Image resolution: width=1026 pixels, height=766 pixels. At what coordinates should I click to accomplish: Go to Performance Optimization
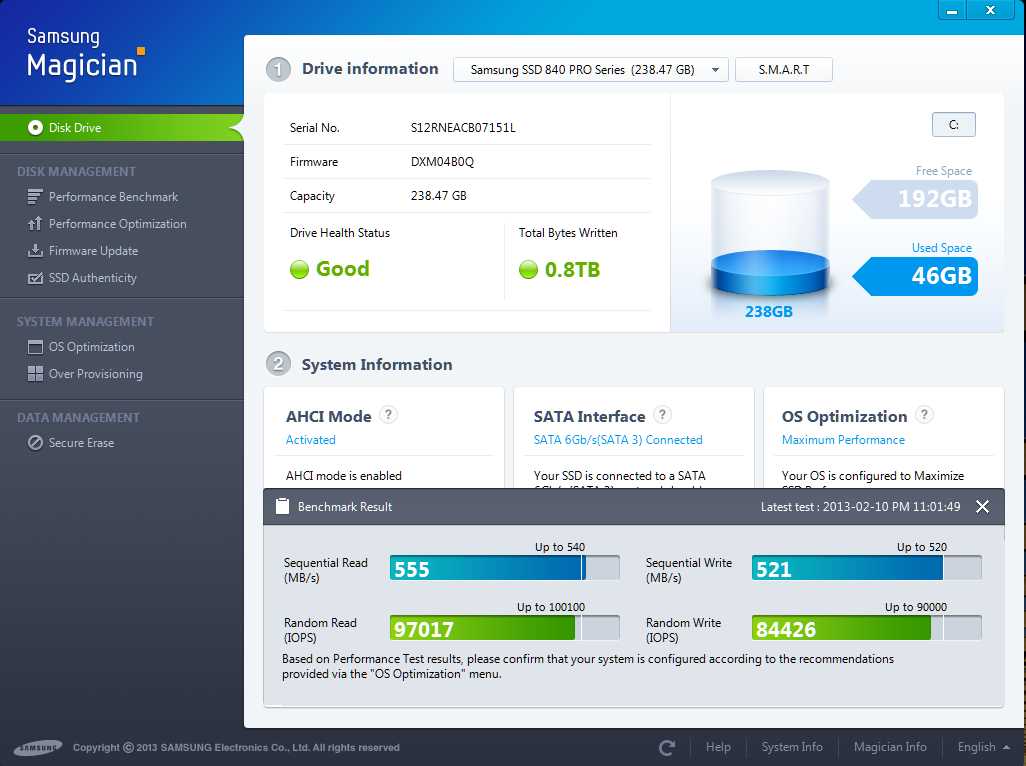point(118,224)
